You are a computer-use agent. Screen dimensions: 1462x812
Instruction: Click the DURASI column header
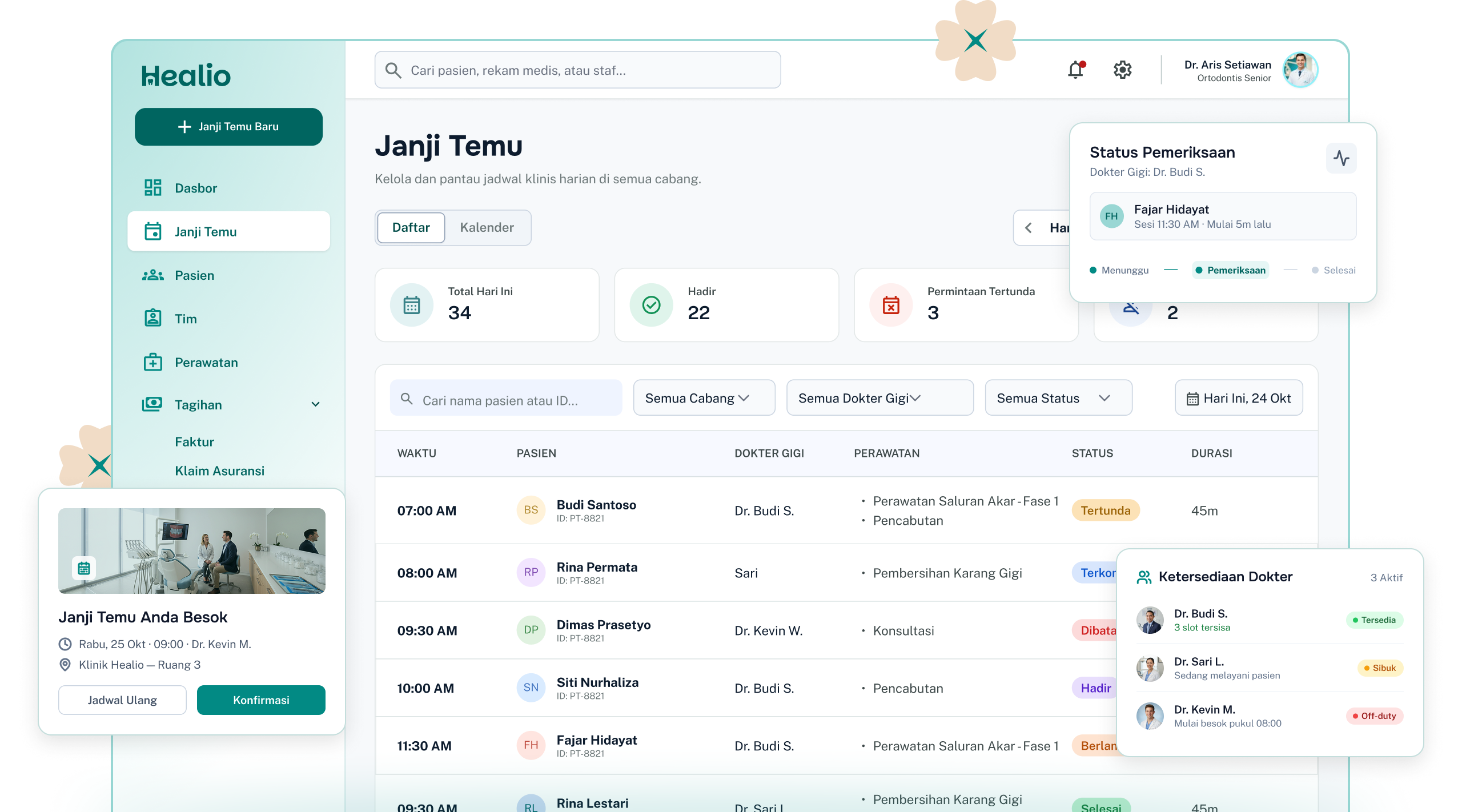pyautogui.click(x=1211, y=453)
